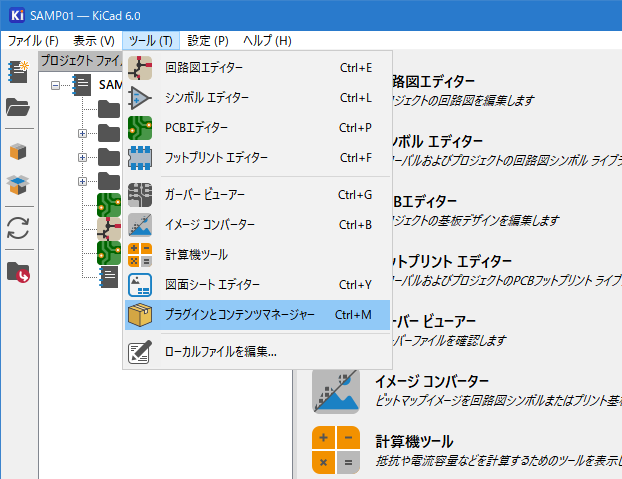Click the SAMP01 project root notebook icon
Viewport: 622px width, 479px height.
[82, 85]
